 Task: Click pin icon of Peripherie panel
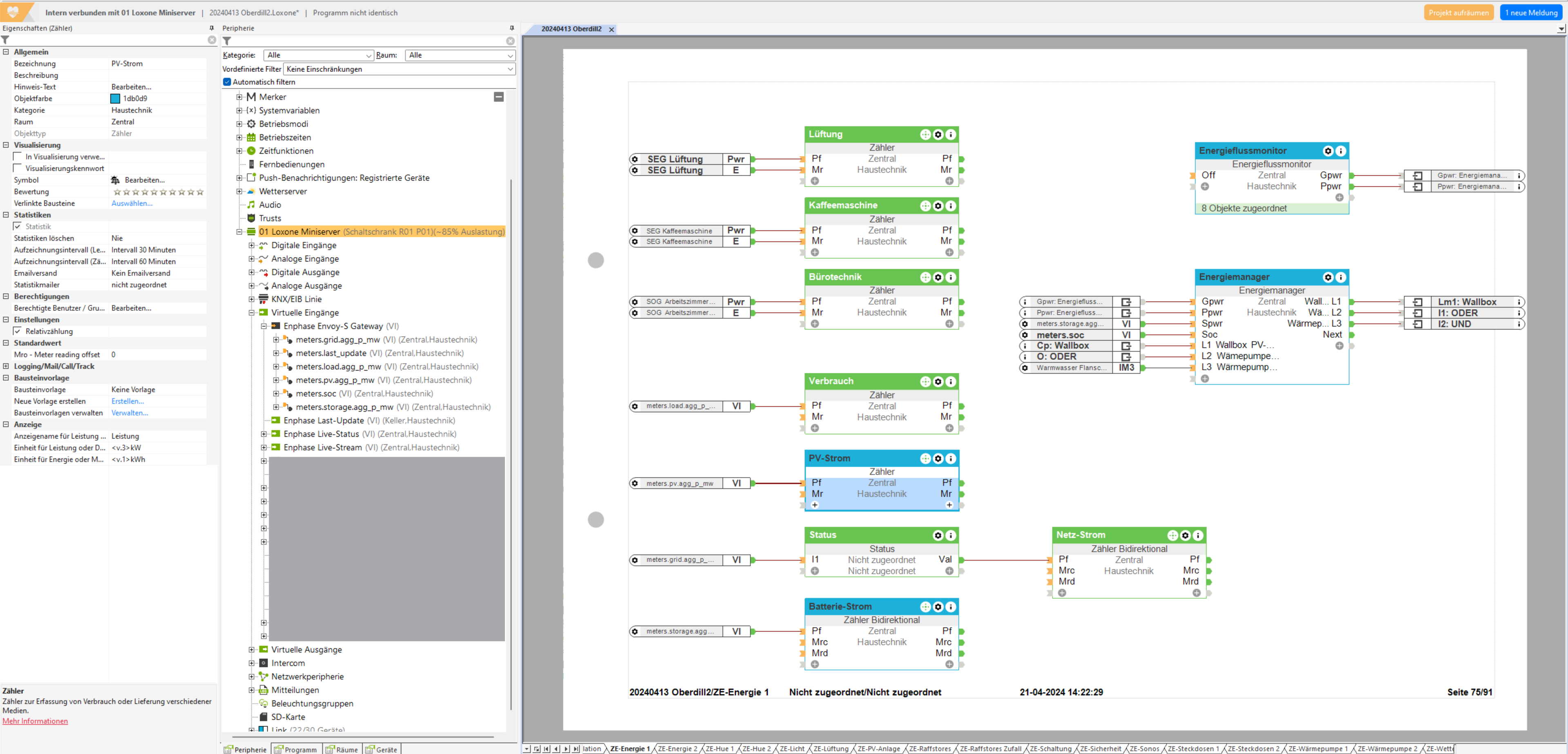click(512, 28)
